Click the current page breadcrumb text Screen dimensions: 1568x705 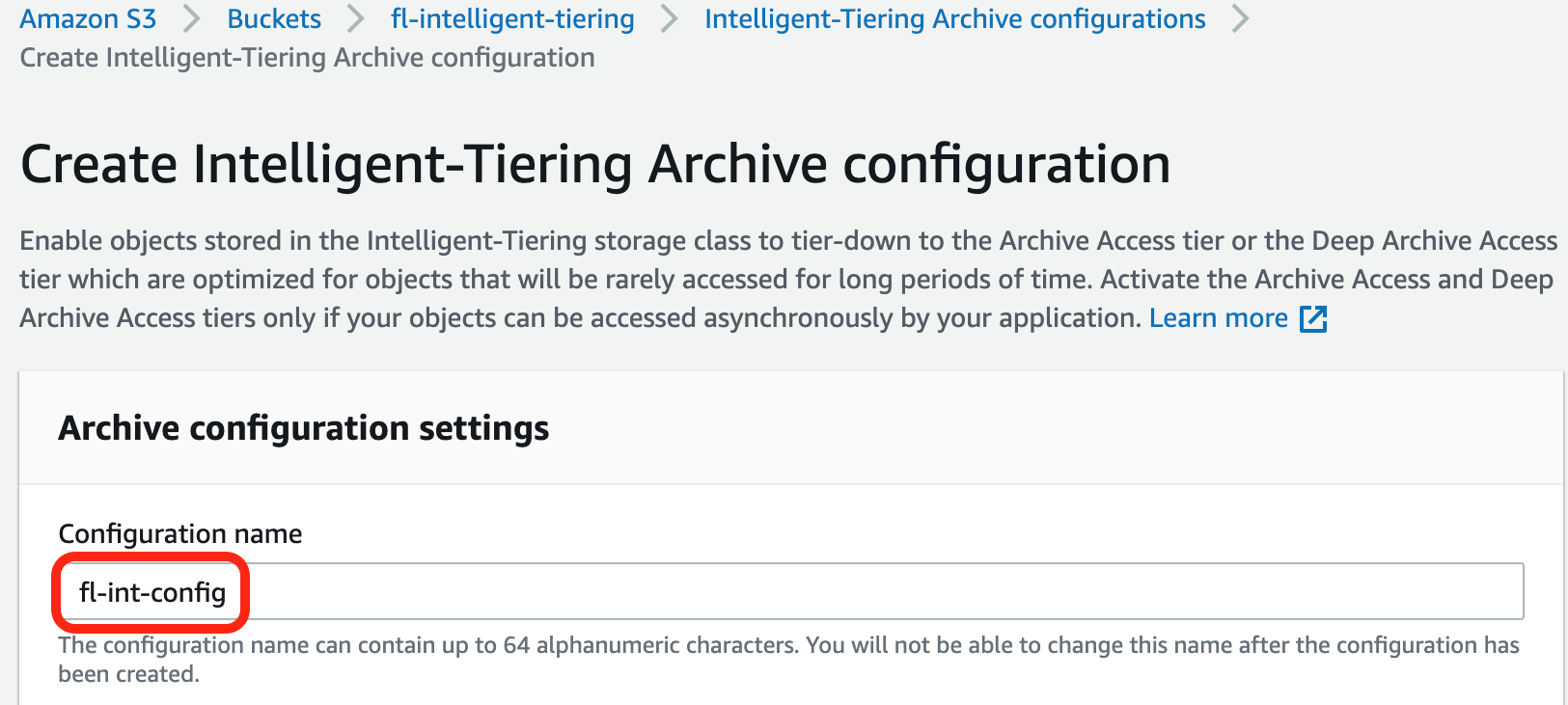(307, 58)
